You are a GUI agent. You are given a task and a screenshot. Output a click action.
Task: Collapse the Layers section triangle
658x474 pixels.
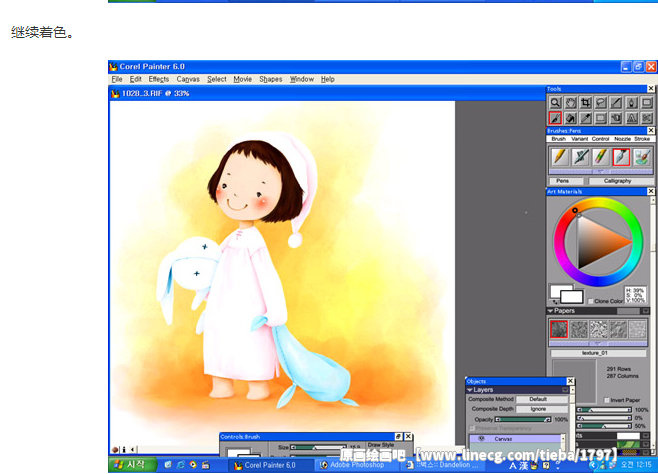(470, 390)
